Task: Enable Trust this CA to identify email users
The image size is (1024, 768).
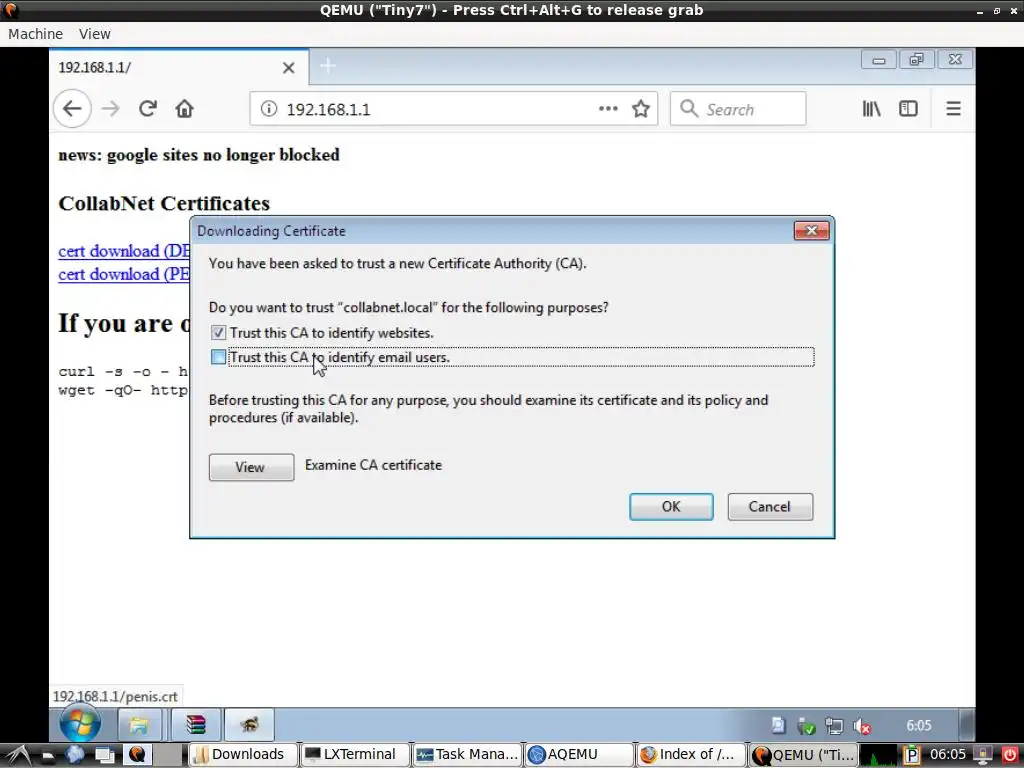Action: (218, 357)
